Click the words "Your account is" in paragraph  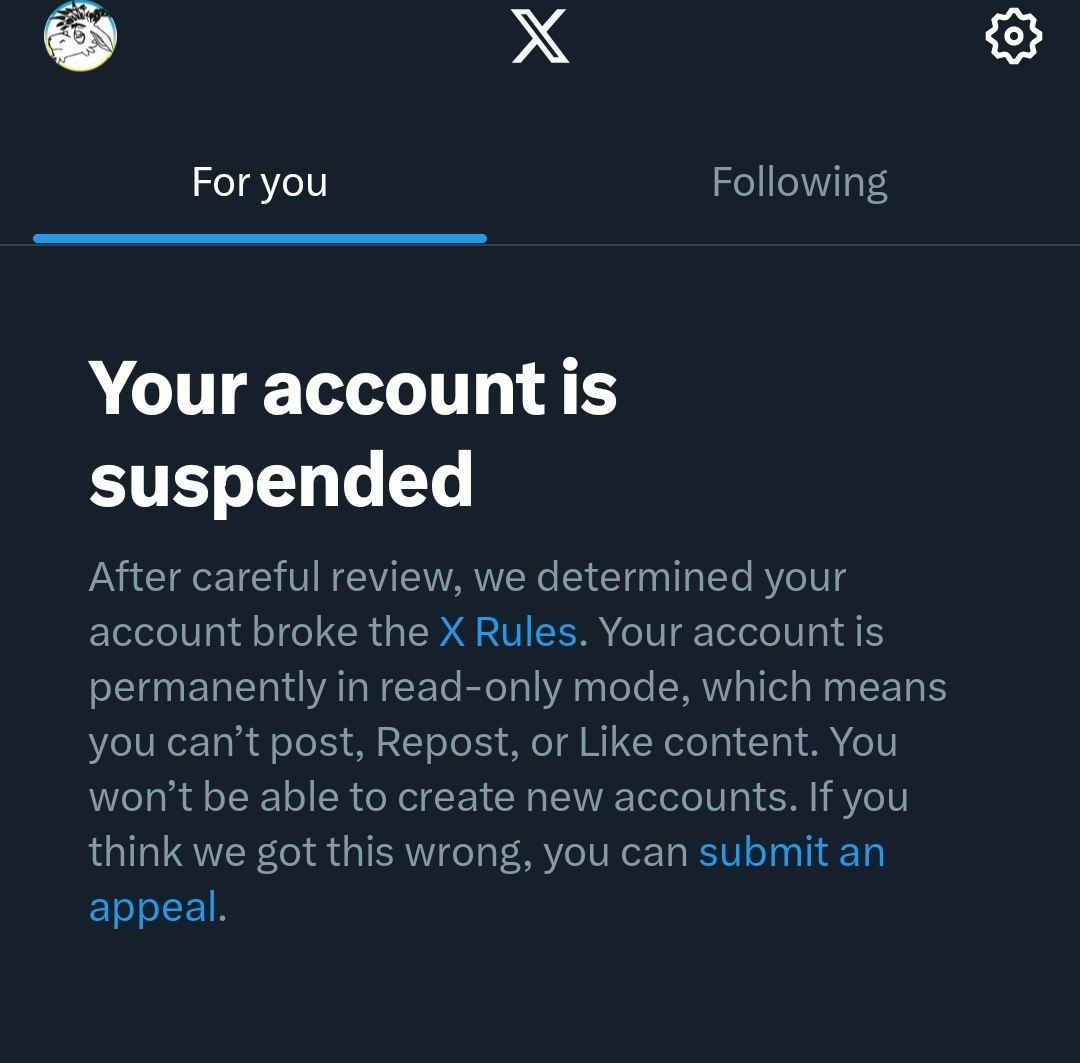point(741,632)
